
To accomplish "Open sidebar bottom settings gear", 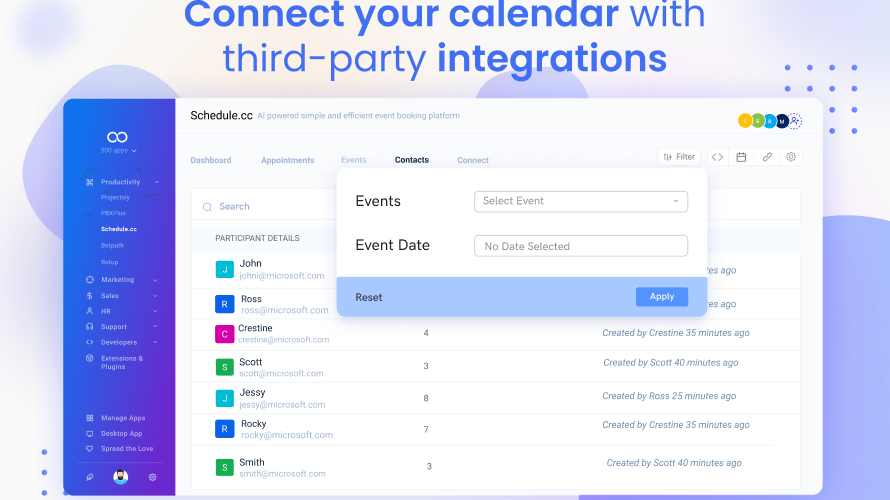I will pos(153,477).
